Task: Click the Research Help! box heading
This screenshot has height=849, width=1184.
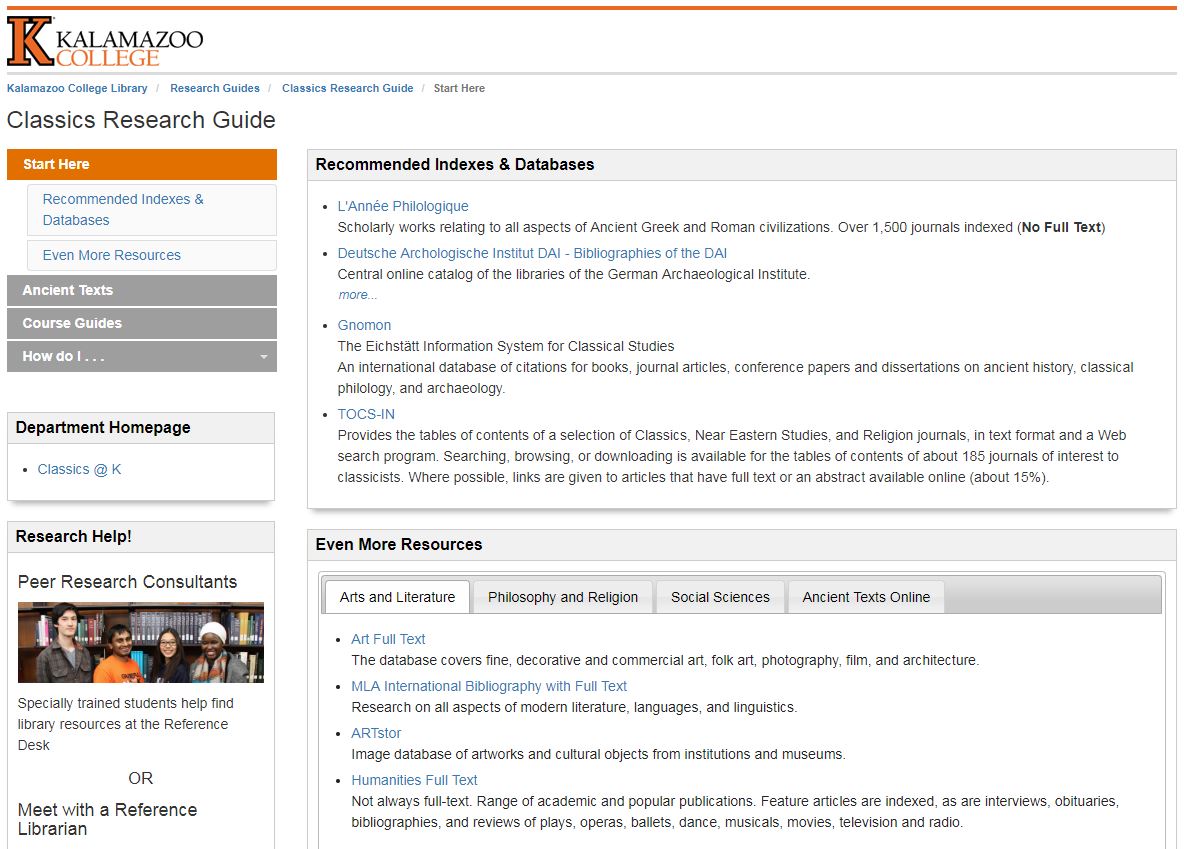Action: [73, 536]
